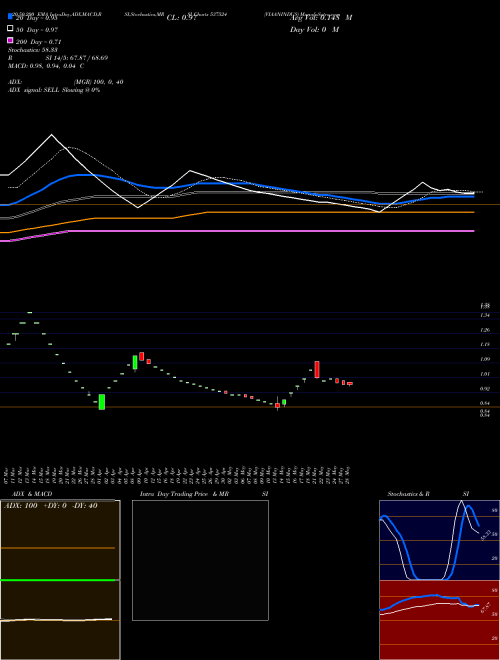Select the '50 Day = 0.97' legend text
Screen dimensions: 500x660
[x=37, y=30]
